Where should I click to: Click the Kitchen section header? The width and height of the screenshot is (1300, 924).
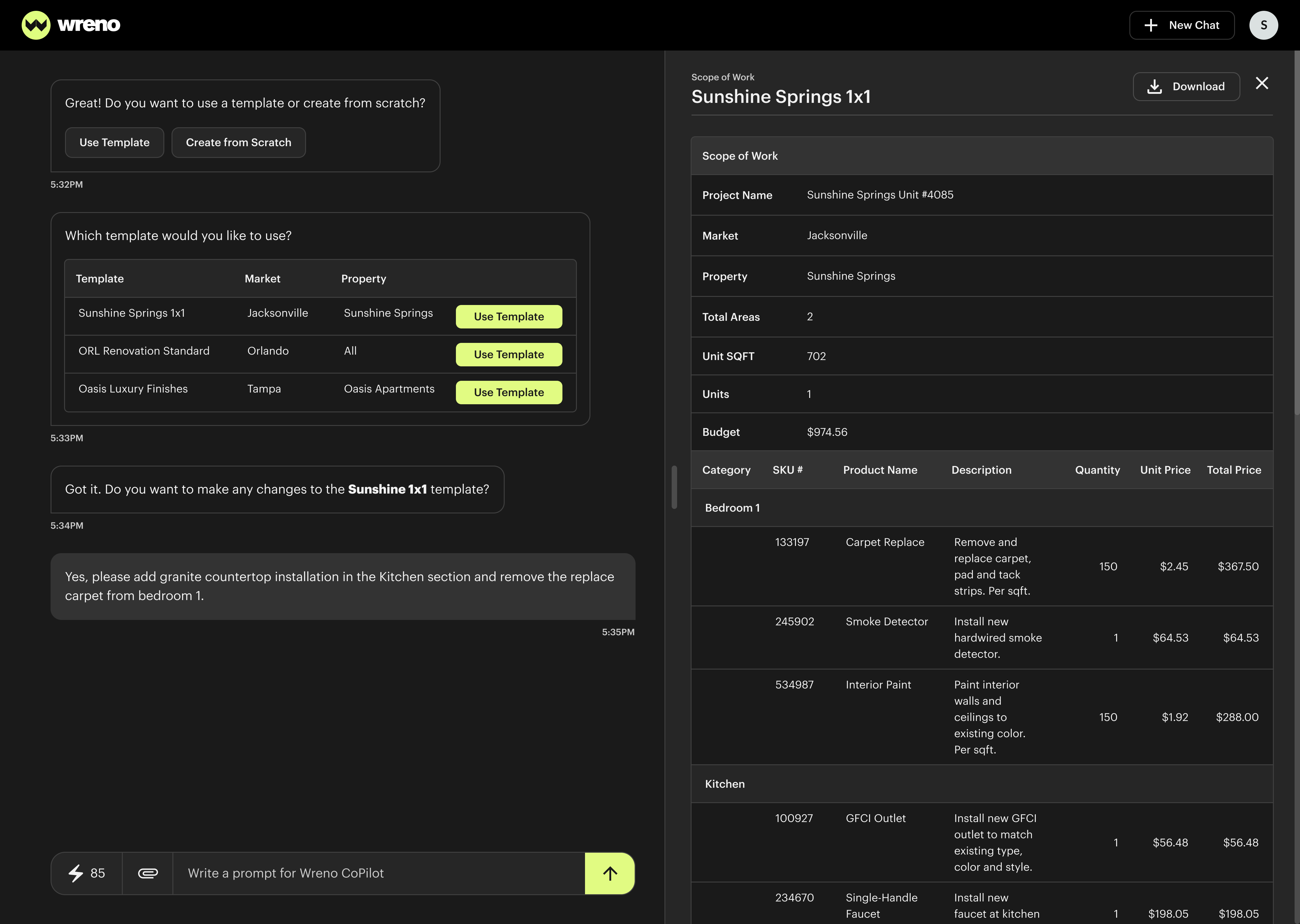[x=725, y=784]
